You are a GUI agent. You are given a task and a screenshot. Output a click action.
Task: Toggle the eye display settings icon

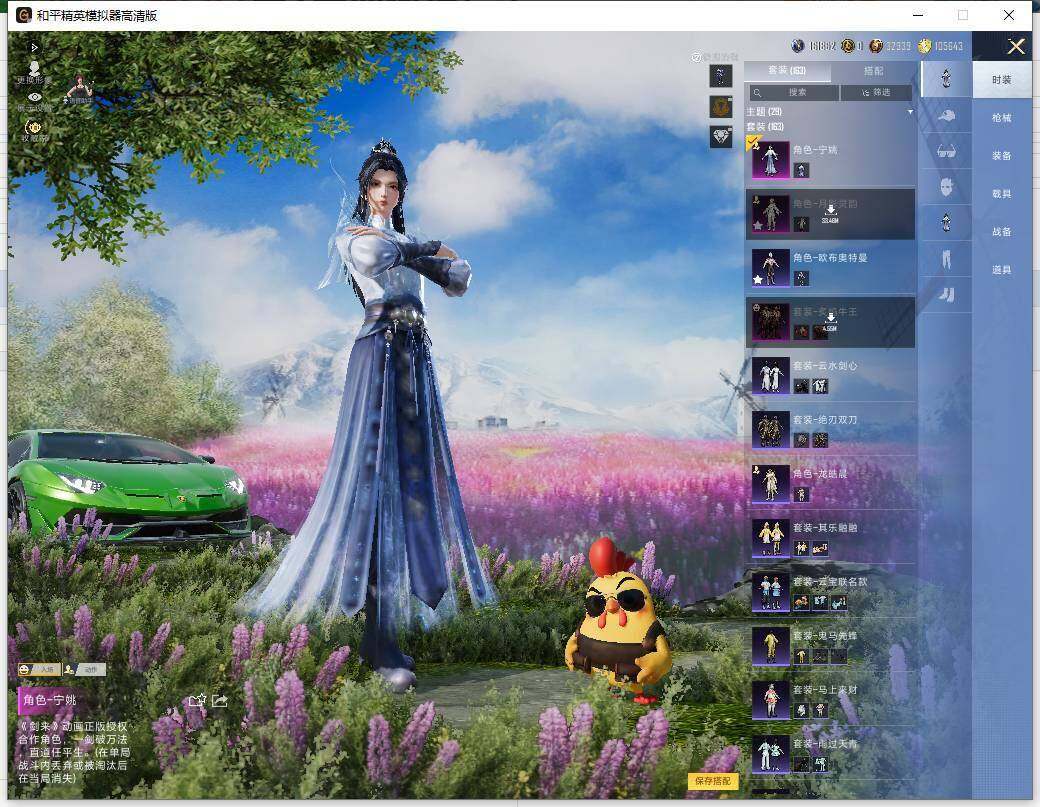[34, 97]
